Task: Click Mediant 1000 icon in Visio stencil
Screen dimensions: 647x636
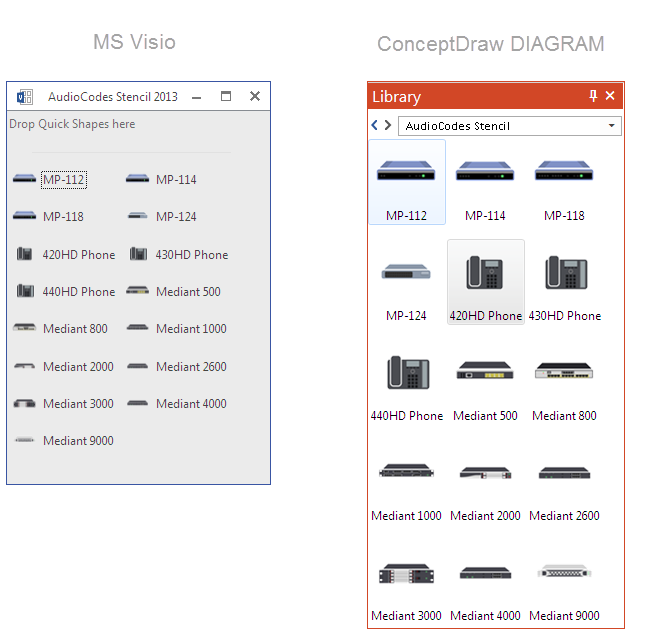Action: tap(137, 328)
